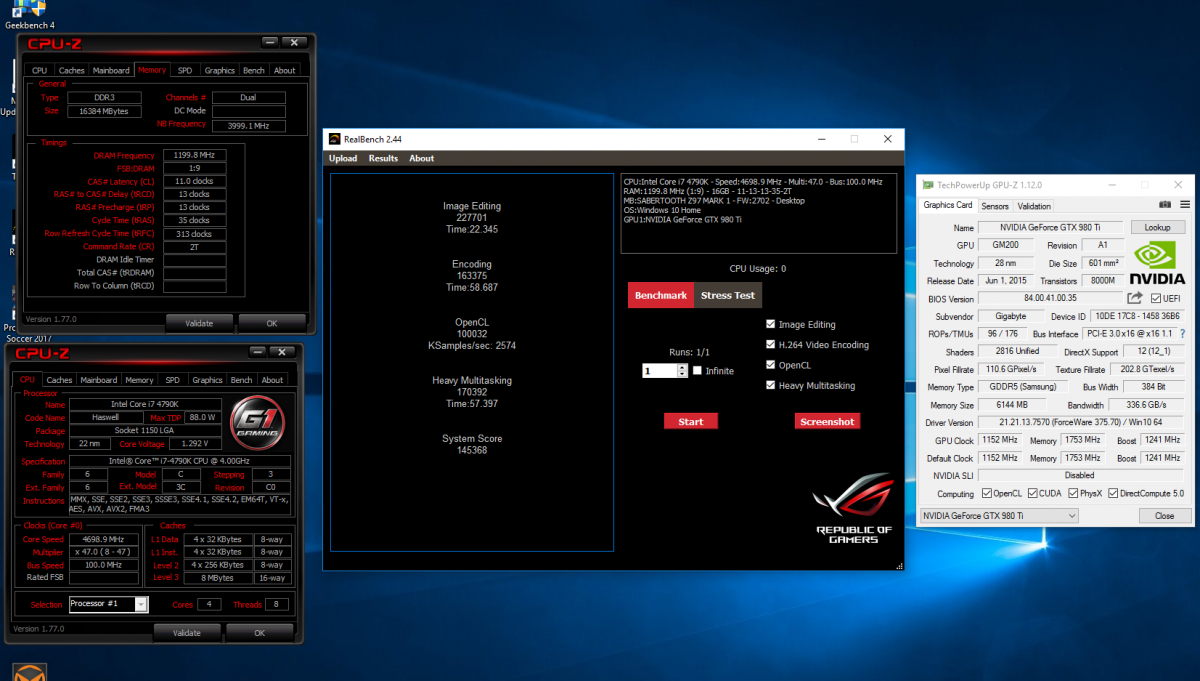Screen dimensions: 1200x681
Task: Click the CUDA checkbox in GPU-Z
Action: pyautogui.click(x=1031, y=493)
